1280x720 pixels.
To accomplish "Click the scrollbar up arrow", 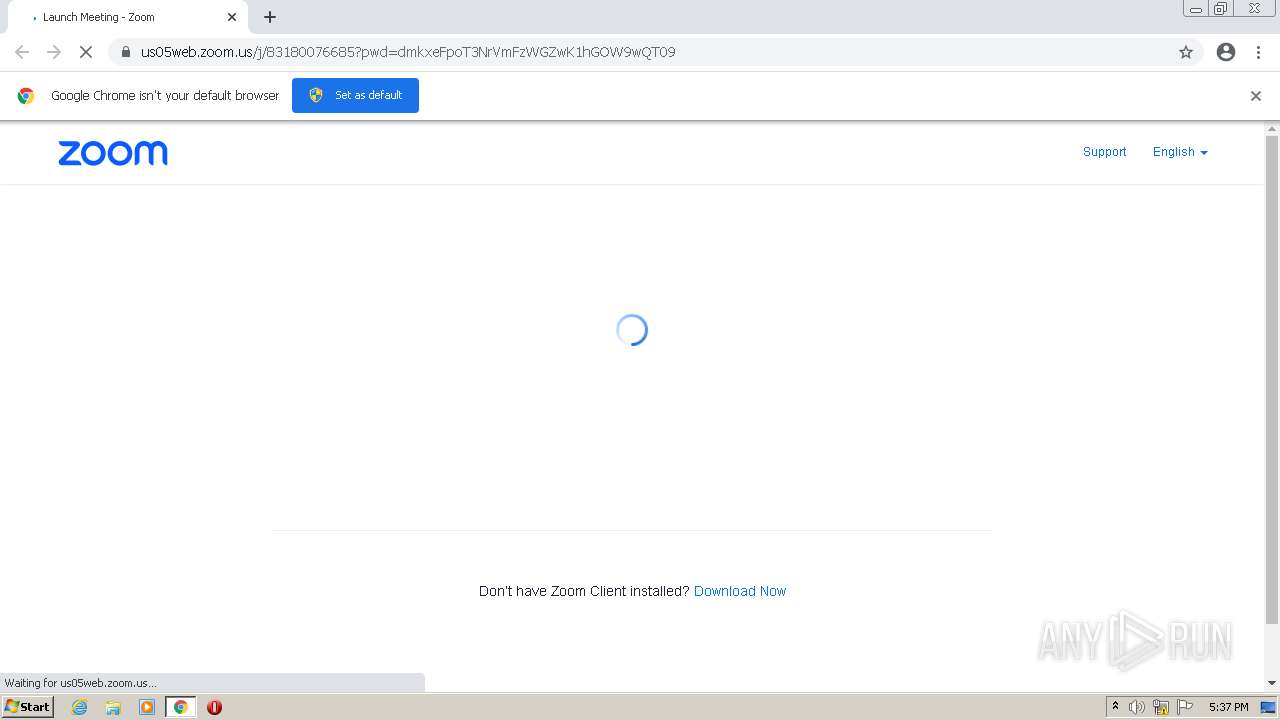I will pos(1272,129).
